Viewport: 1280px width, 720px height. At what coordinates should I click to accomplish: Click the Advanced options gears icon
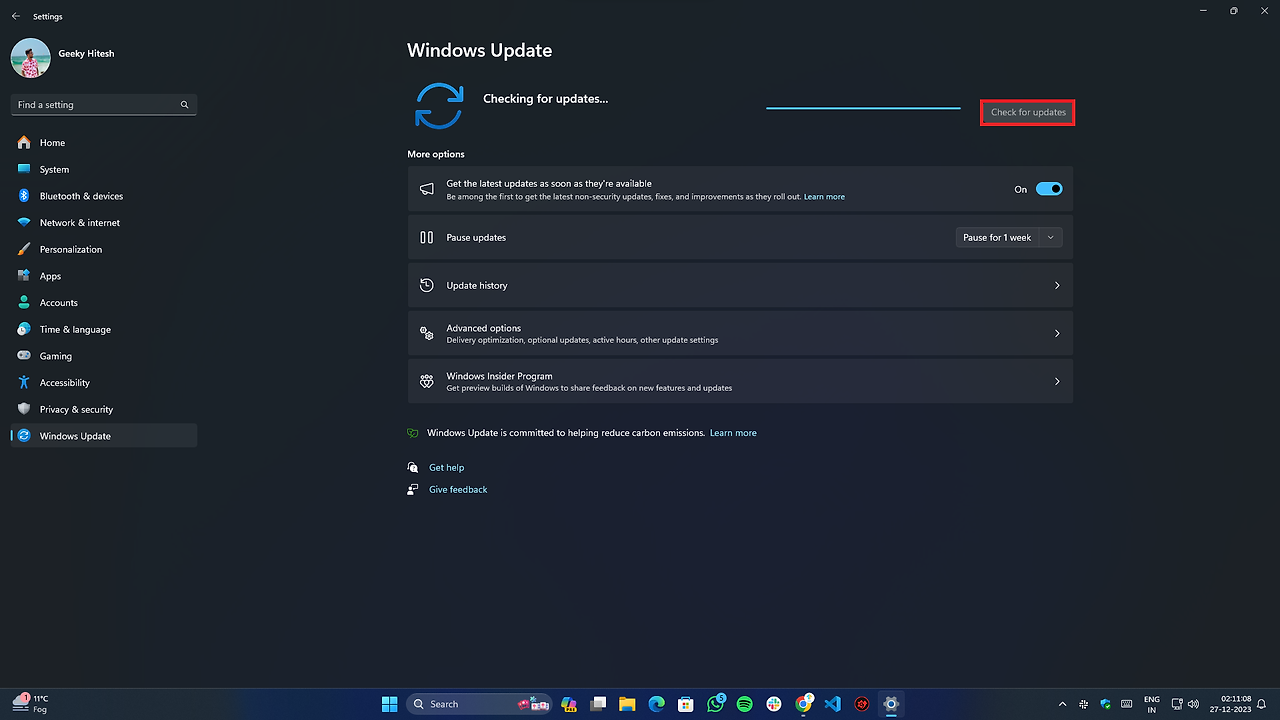coord(427,334)
